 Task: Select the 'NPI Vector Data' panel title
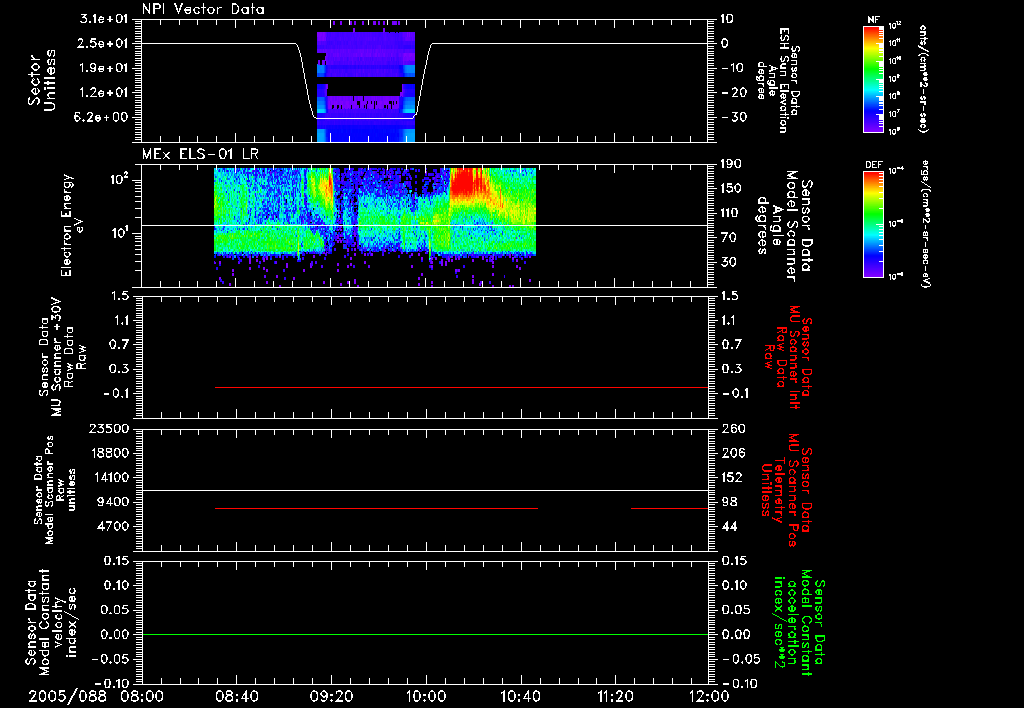click(x=203, y=9)
